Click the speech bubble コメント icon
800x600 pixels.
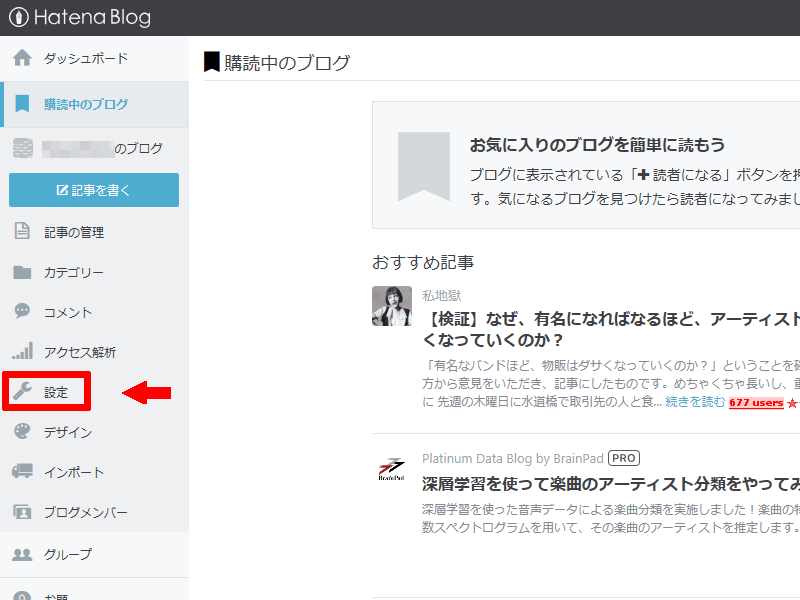tap(22, 311)
